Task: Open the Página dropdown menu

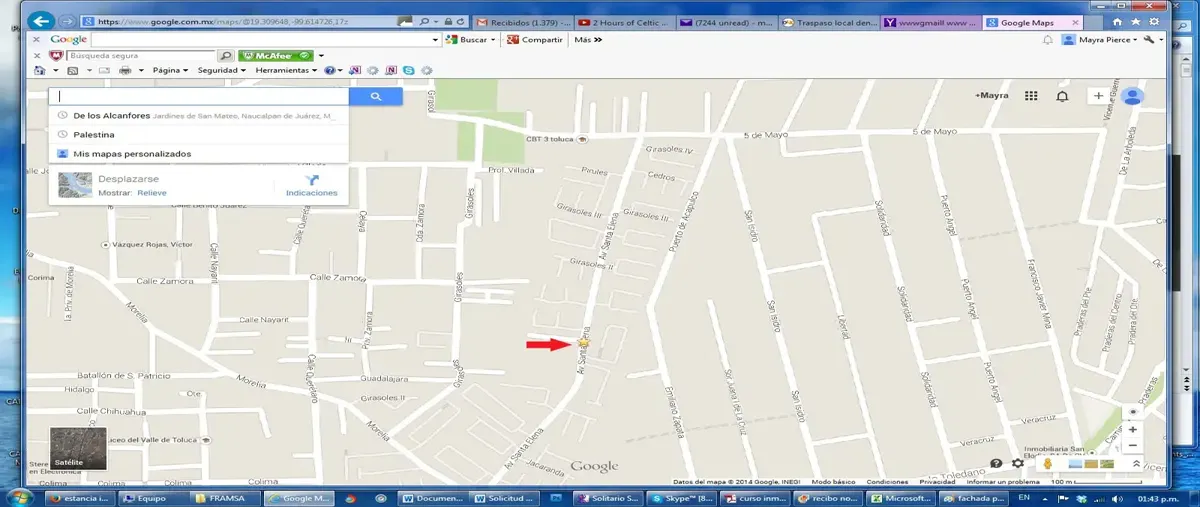Action: pos(170,70)
